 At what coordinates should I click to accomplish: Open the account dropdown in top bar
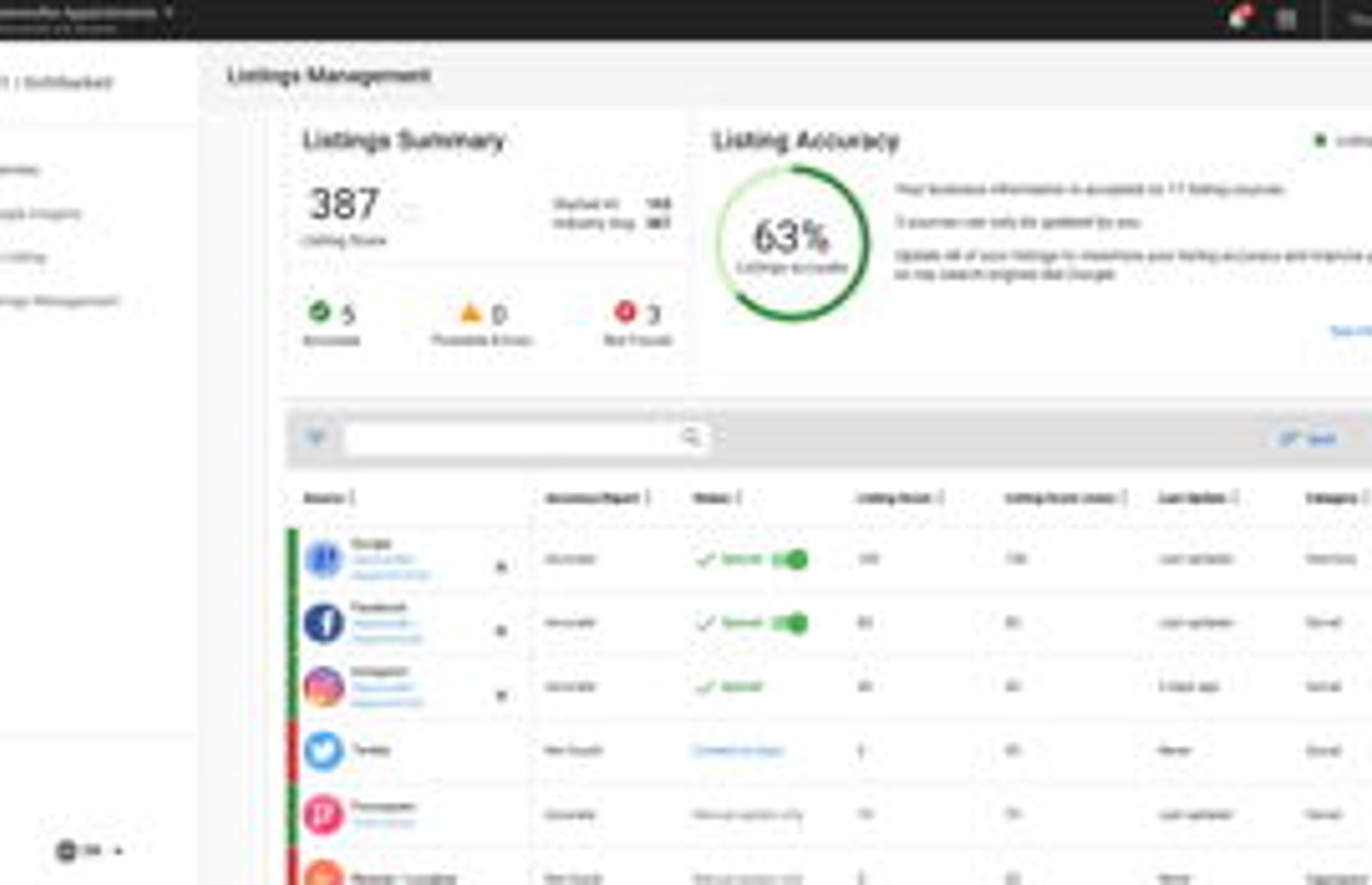tap(169, 12)
